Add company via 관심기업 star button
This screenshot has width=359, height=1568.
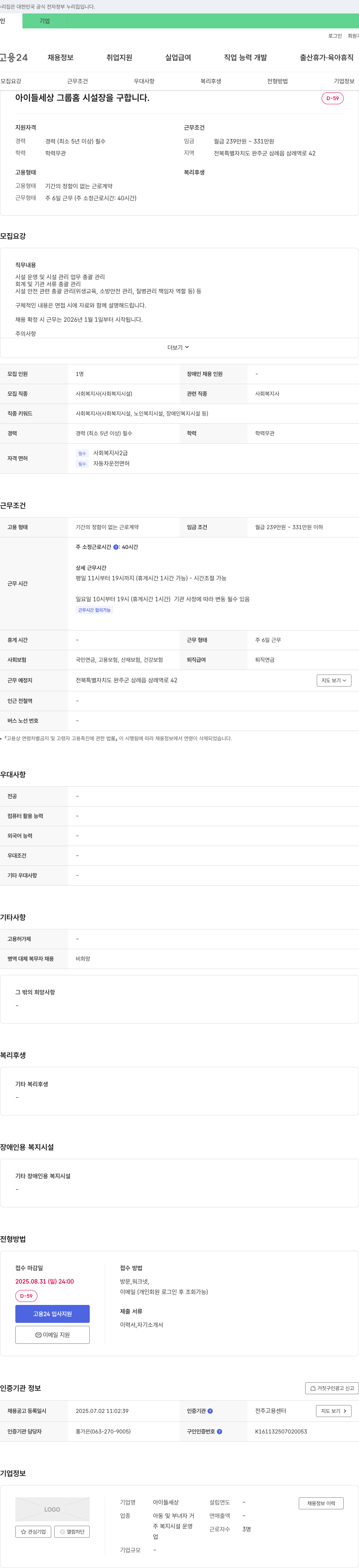(x=34, y=1531)
